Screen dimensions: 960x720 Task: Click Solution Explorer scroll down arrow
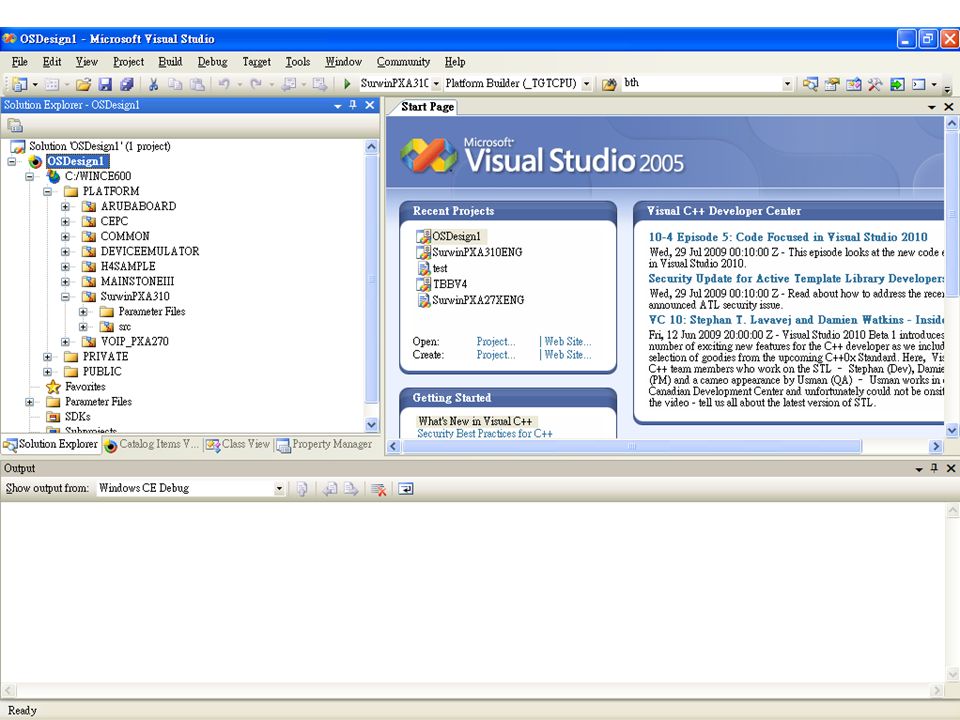pyautogui.click(x=371, y=424)
